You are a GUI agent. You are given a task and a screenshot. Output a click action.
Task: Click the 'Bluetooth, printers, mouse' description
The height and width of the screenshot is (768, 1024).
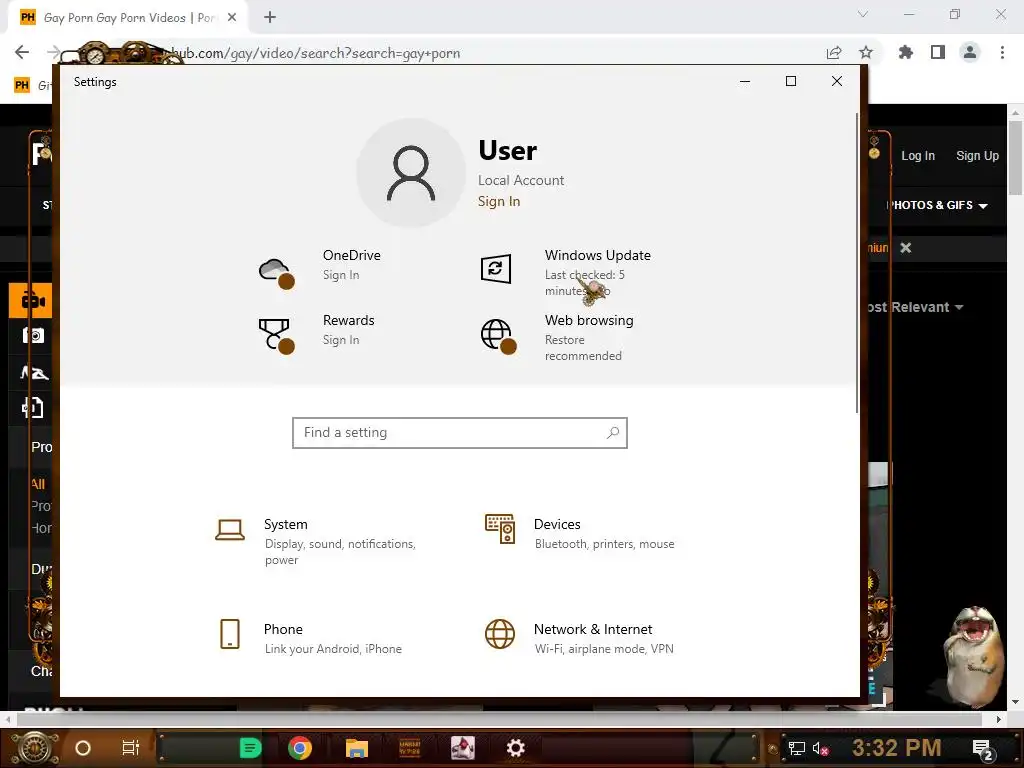pos(605,544)
